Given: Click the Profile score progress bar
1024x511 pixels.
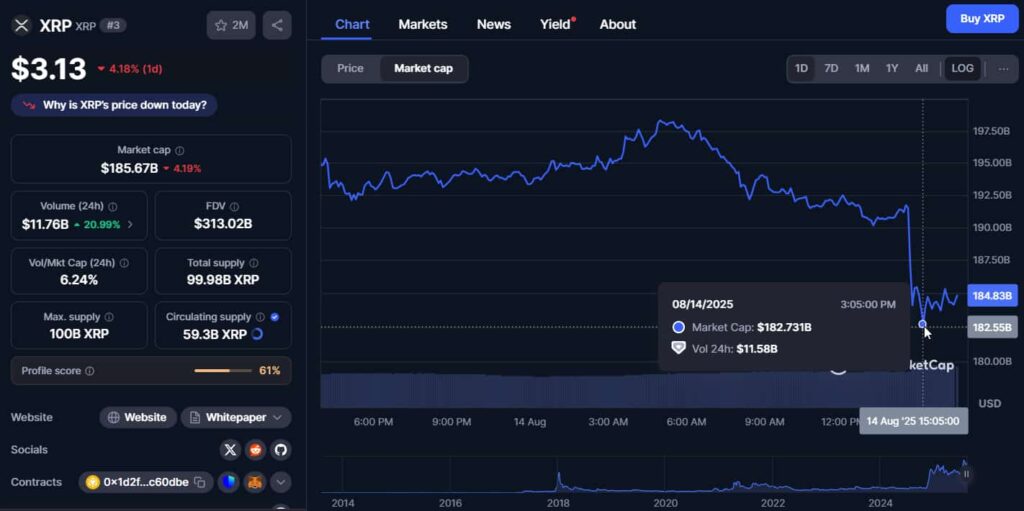Looking at the screenshot, I should [223, 371].
